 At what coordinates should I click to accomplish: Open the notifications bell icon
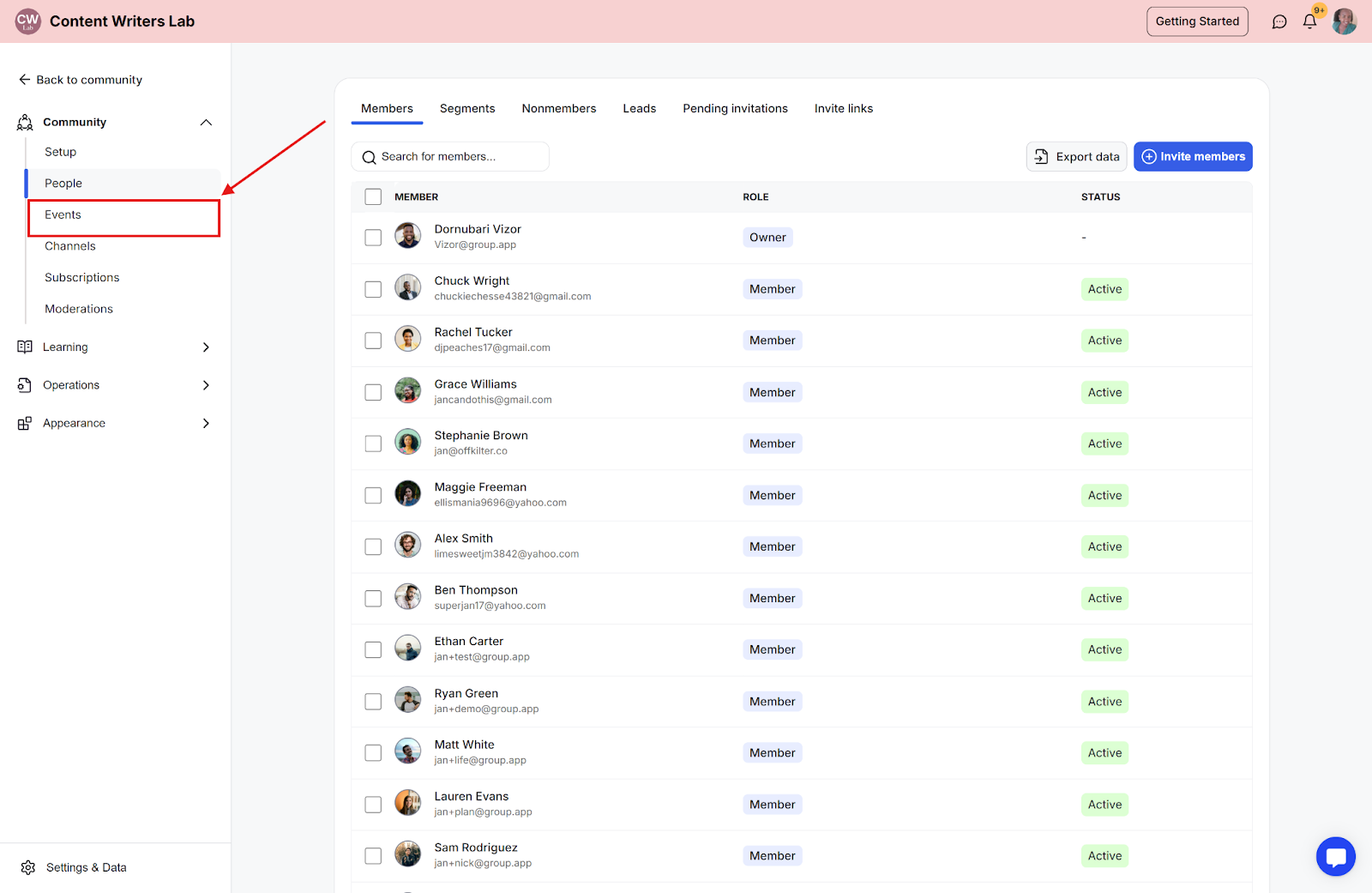click(x=1309, y=21)
